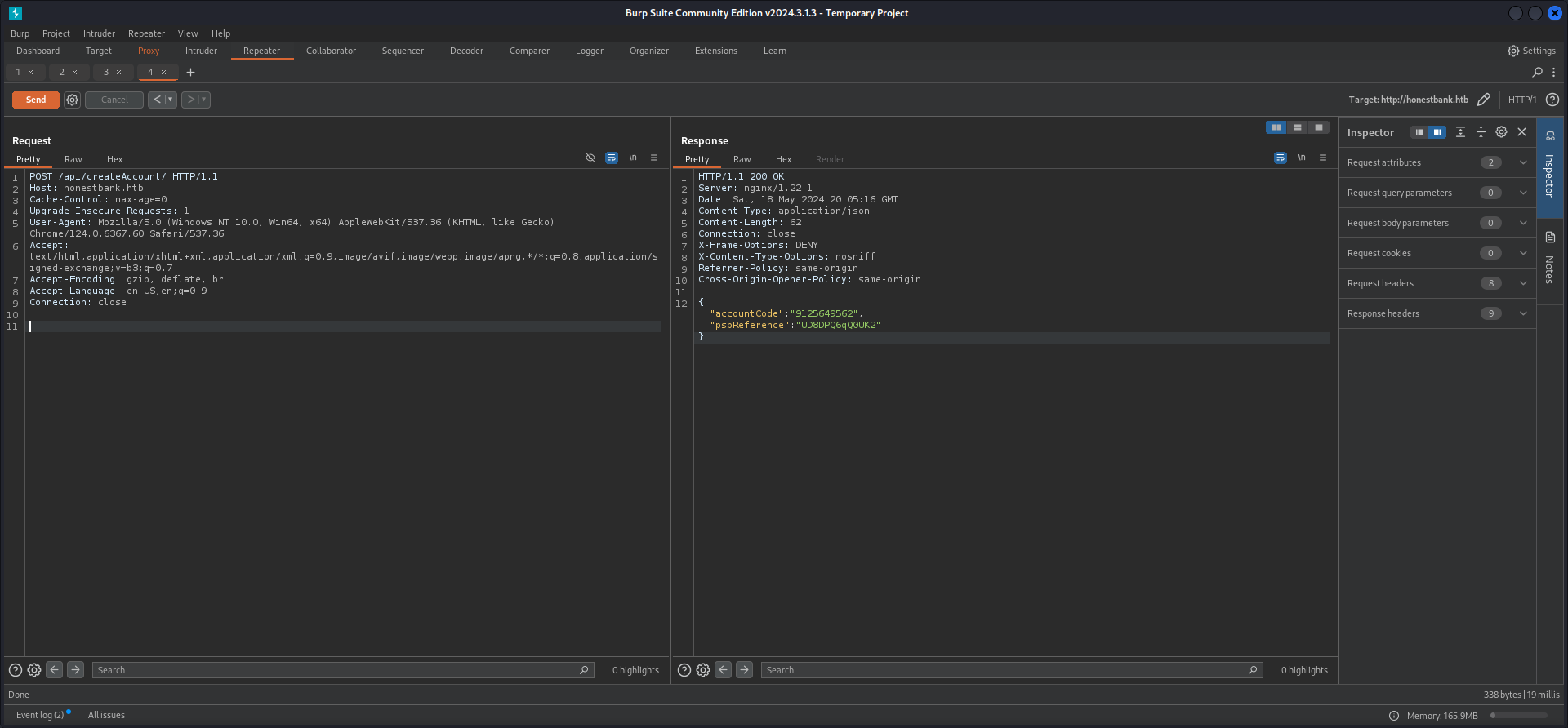This screenshot has height=728, width=1568.
Task: Click request hamburger menu icon
Action: point(654,158)
